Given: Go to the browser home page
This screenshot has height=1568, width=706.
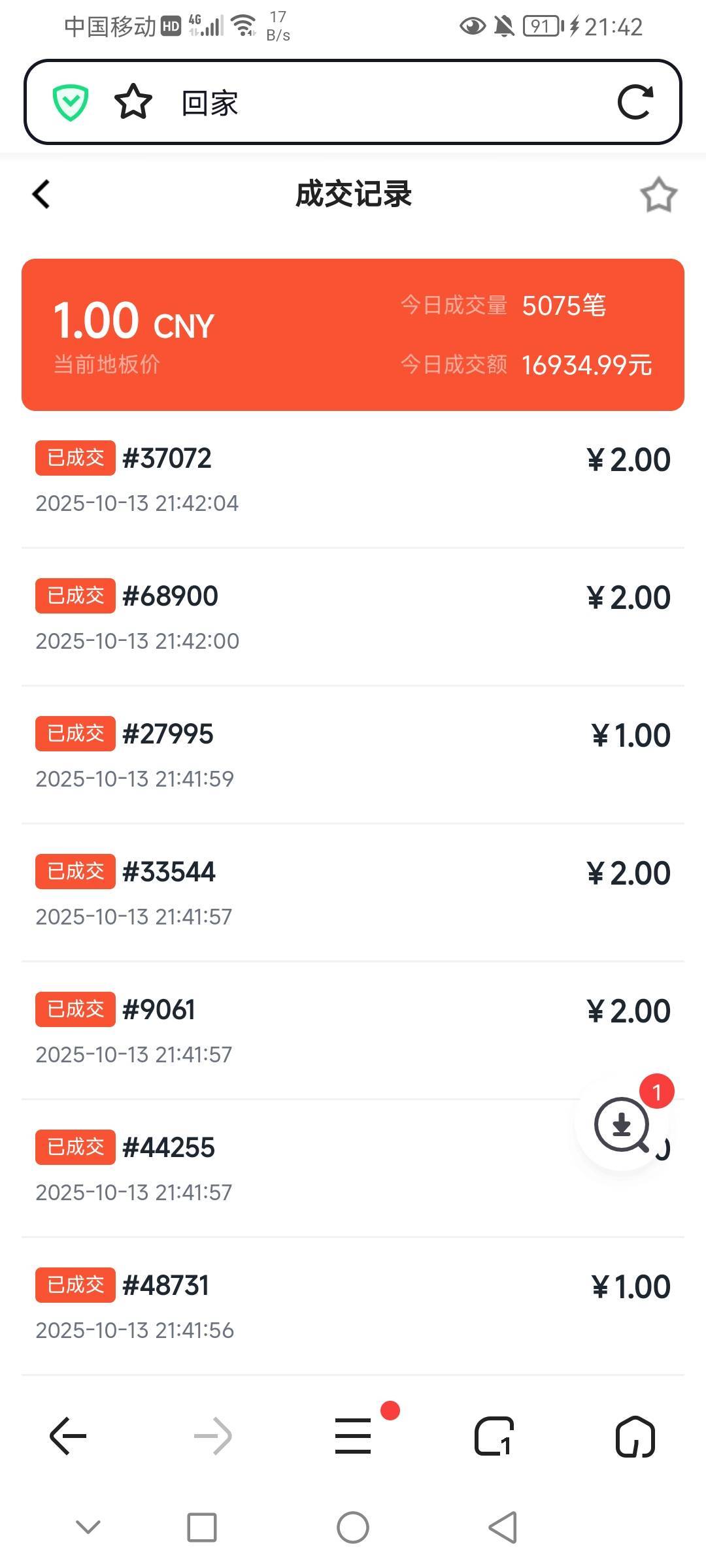Looking at the screenshot, I should 635,1436.
